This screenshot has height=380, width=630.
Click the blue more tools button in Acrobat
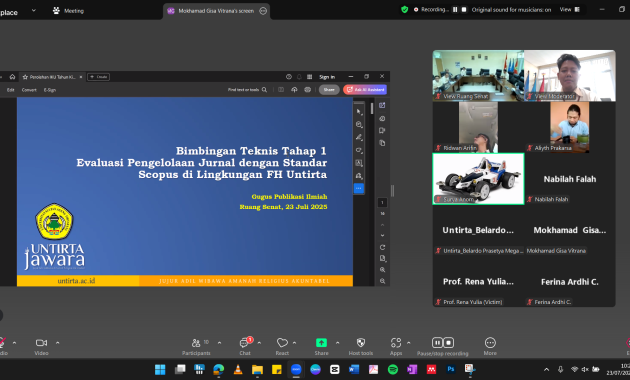pos(359,188)
